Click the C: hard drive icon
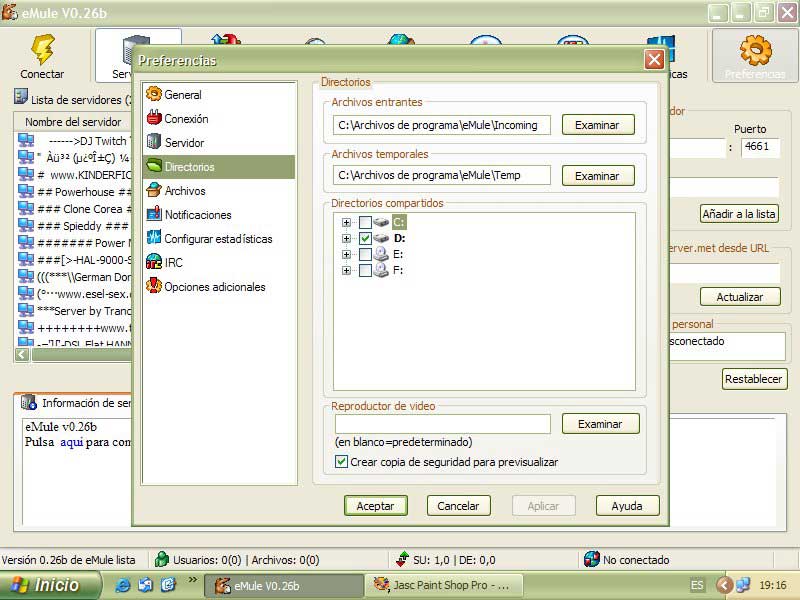This screenshot has width=800, height=600. click(x=381, y=222)
